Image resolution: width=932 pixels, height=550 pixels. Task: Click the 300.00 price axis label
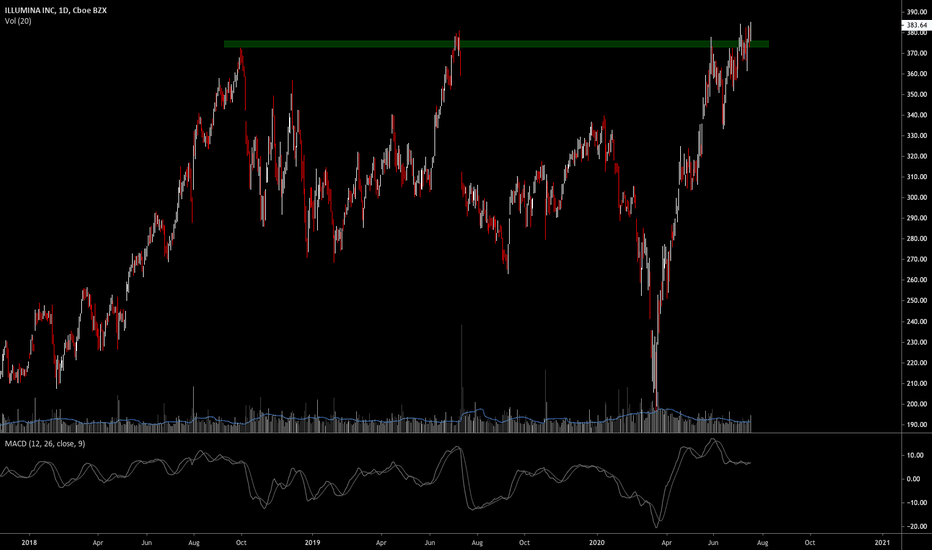tap(917, 197)
